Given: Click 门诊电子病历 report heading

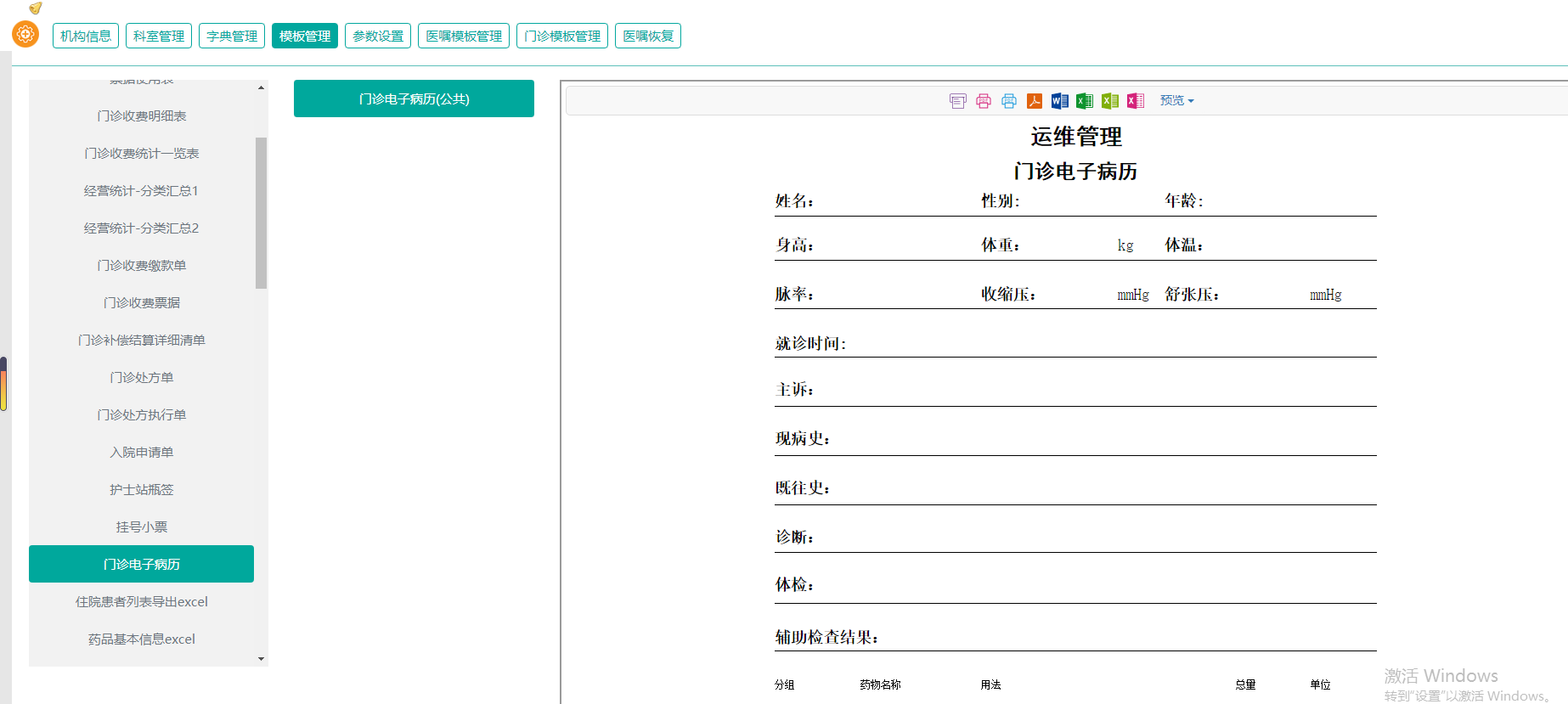Looking at the screenshot, I should [x=1075, y=172].
